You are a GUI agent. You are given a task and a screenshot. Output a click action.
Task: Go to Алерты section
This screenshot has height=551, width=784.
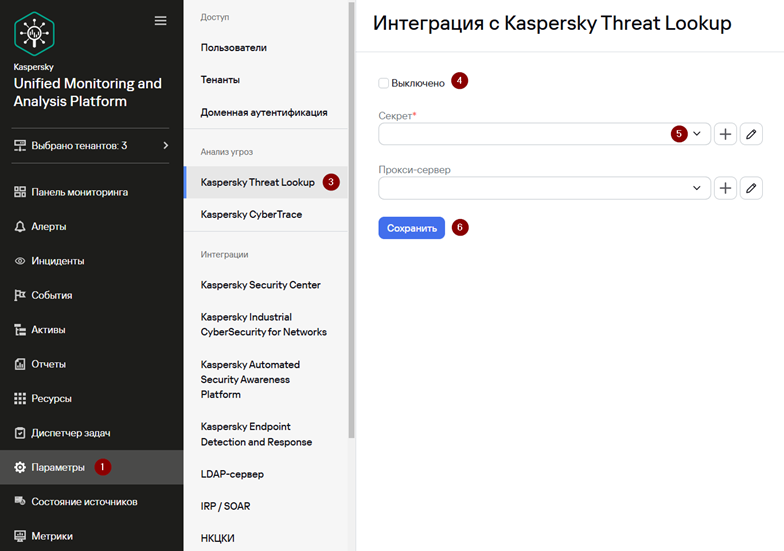(92, 226)
